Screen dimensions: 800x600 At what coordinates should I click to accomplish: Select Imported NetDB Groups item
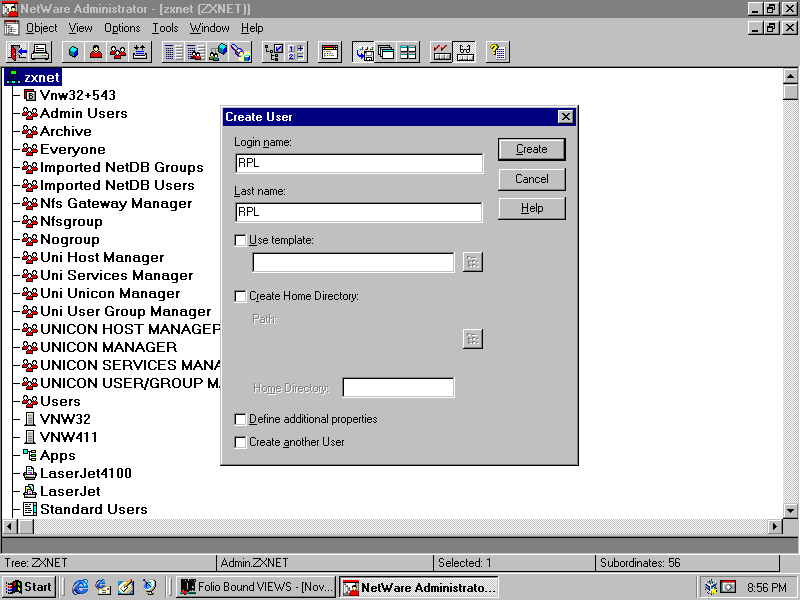(113, 167)
